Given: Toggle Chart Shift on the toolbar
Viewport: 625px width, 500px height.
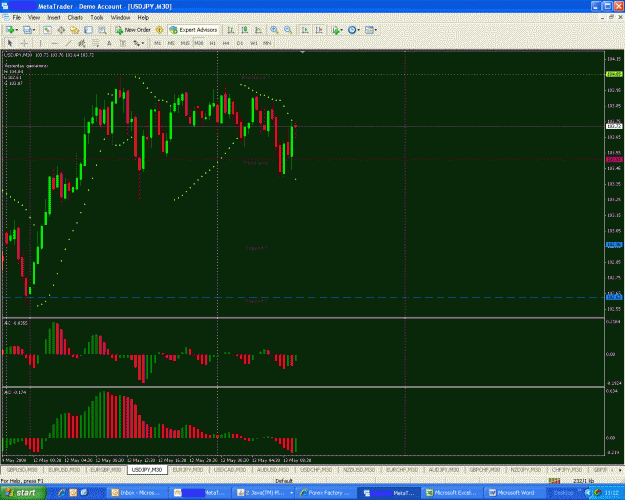Looking at the screenshot, I should [319, 30].
